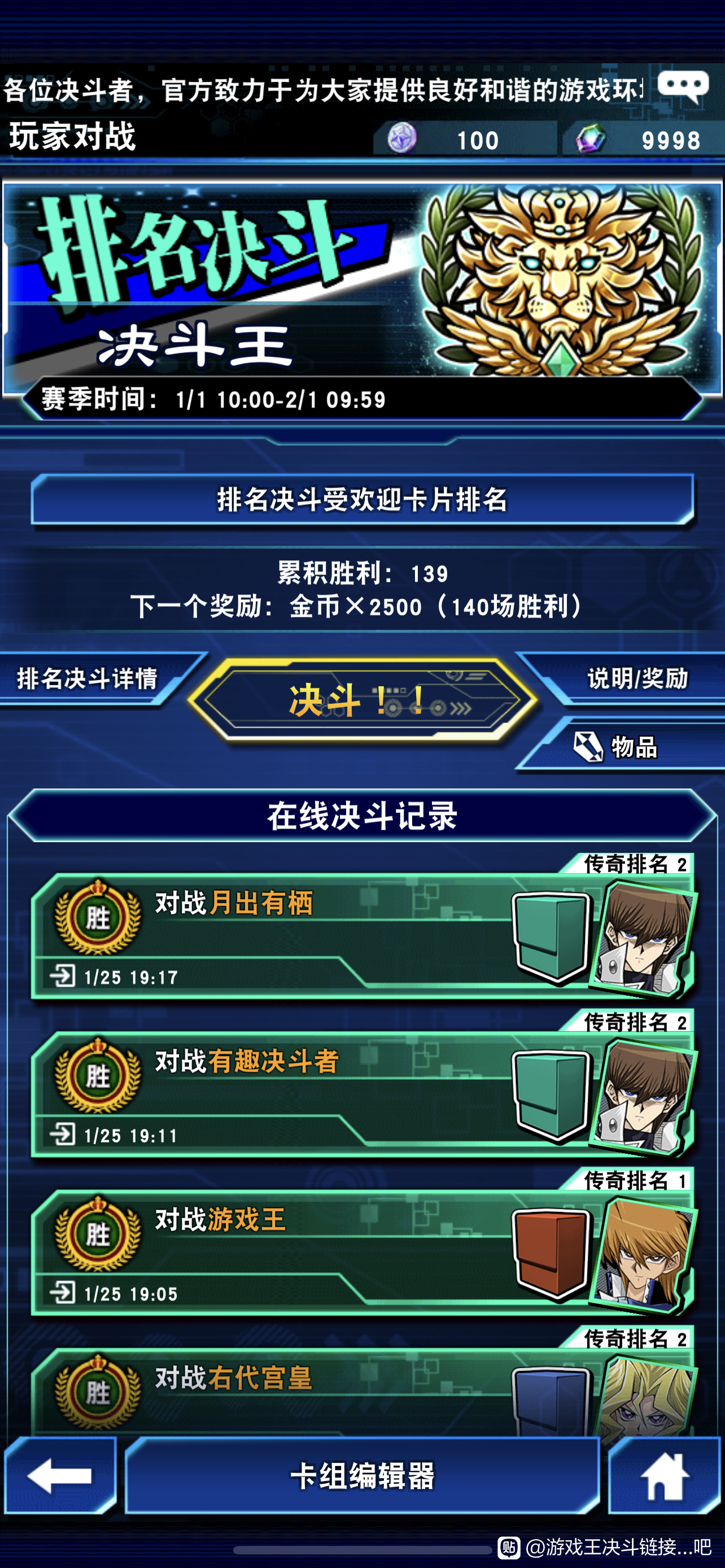The height and width of the screenshot is (1568, 725).
Task: Open 排名决斗受欢迎卡片排名 popular cards ranking
Action: pos(363,500)
